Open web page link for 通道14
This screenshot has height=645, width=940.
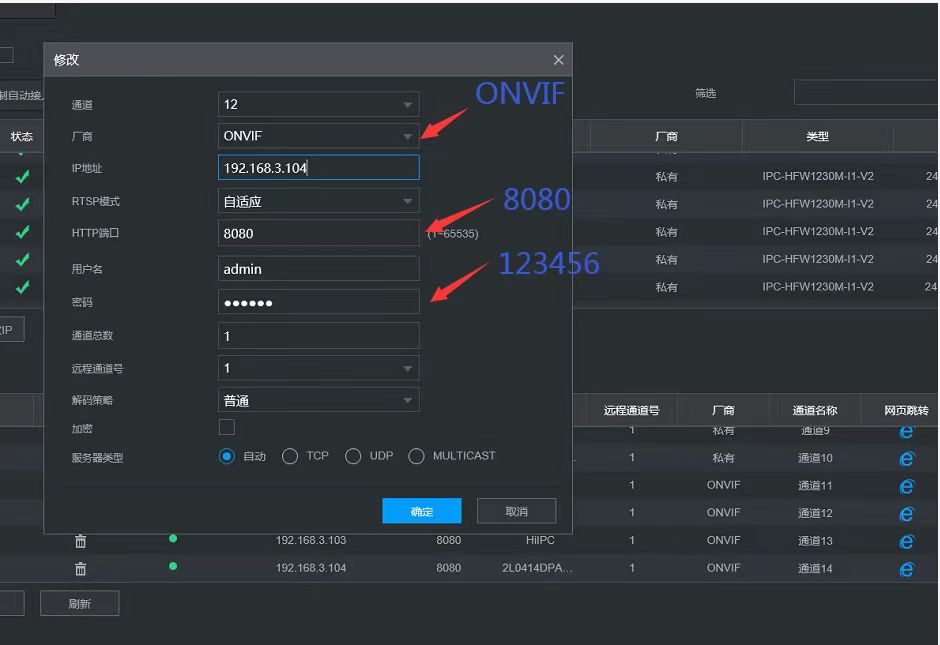[x=906, y=569]
